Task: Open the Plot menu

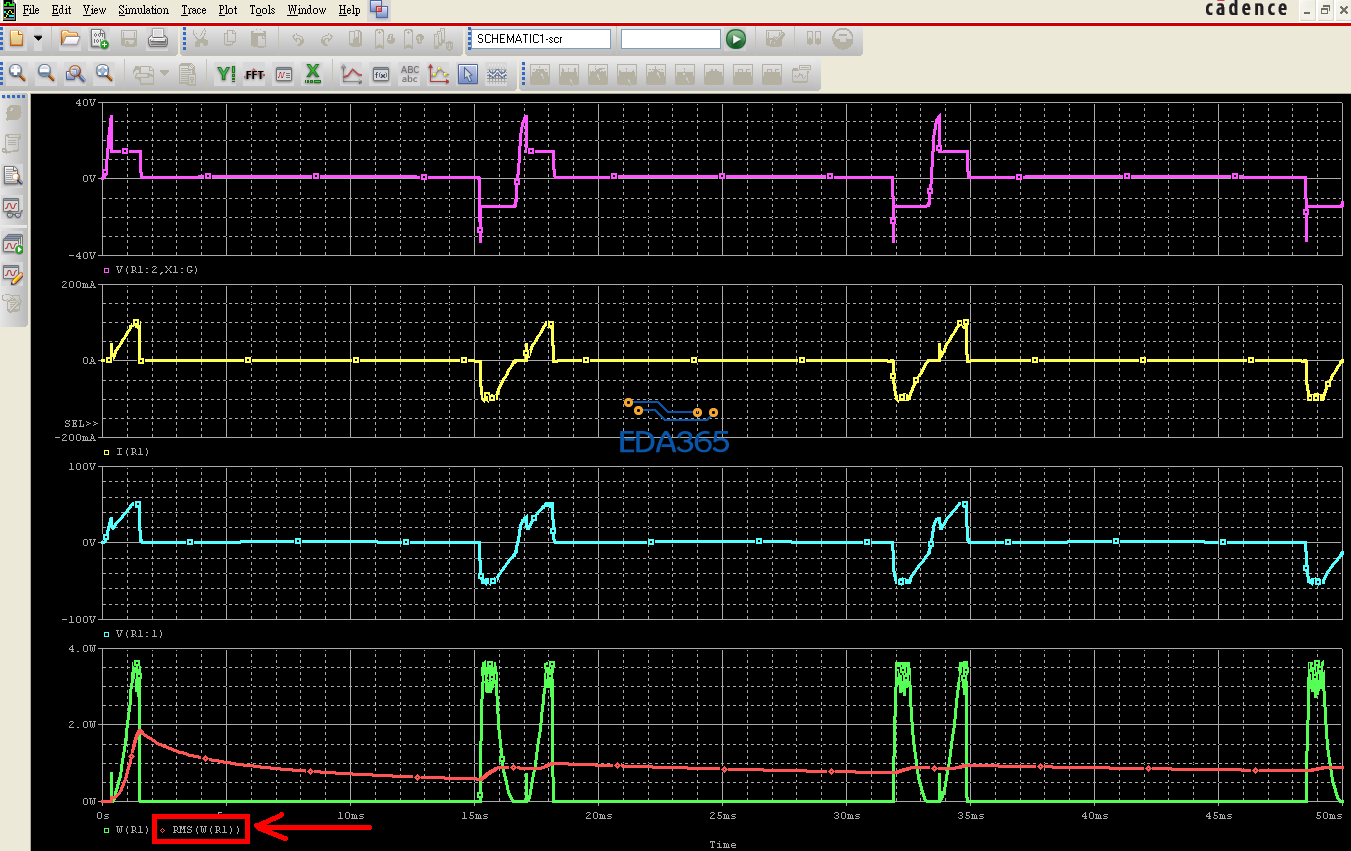Action: click(x=228, y=10)
